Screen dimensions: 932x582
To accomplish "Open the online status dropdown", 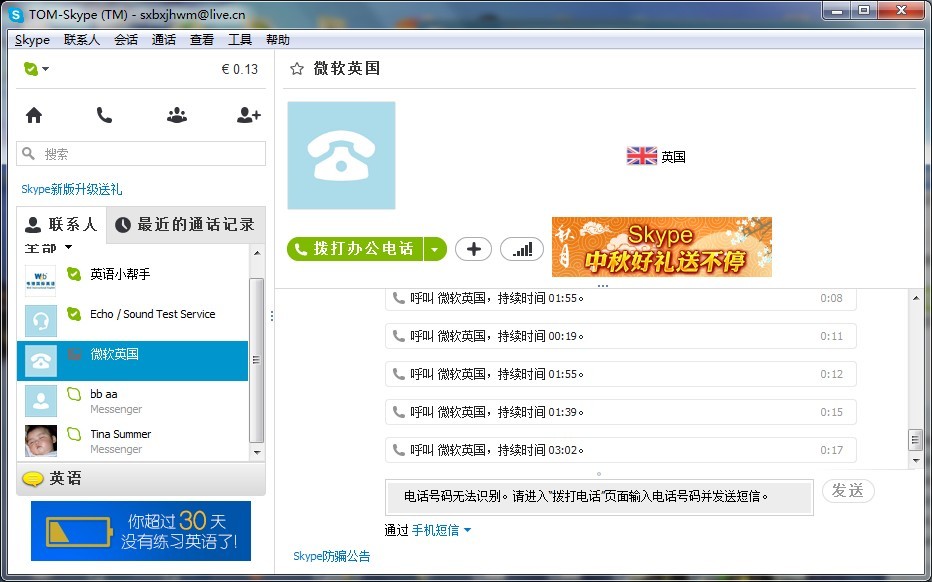I will [x=36, y=69].
